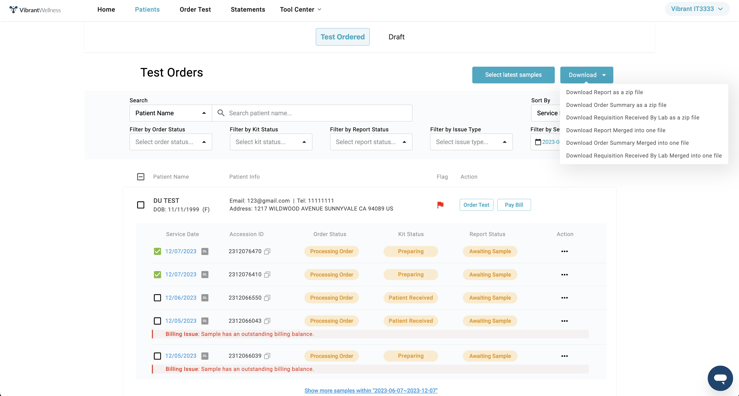Click Pay Bill button for DU TEST
Image resolution: width=739 pixels, height=396 pixels.
[x=514, y=205]
